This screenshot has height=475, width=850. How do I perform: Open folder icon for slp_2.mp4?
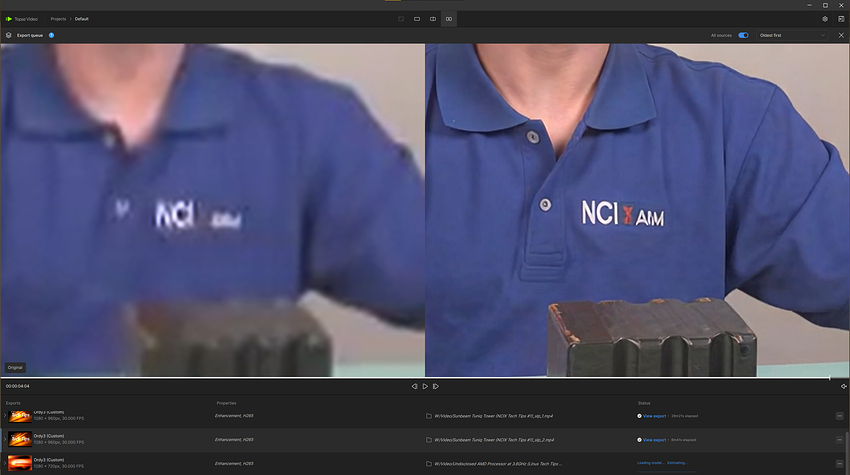coord(429,440)
